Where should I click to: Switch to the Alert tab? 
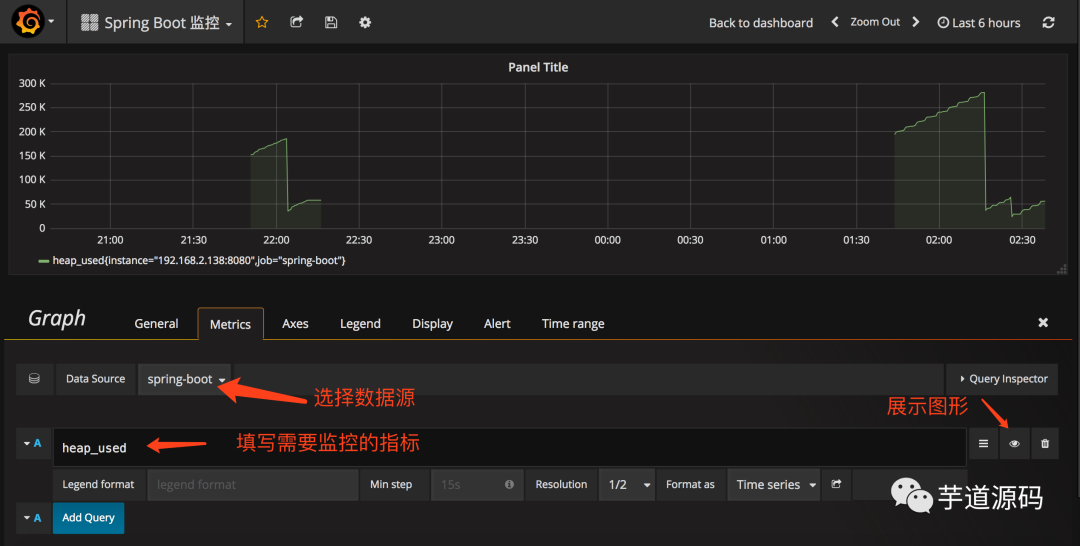pyautogui.click(x=497, y=324)
